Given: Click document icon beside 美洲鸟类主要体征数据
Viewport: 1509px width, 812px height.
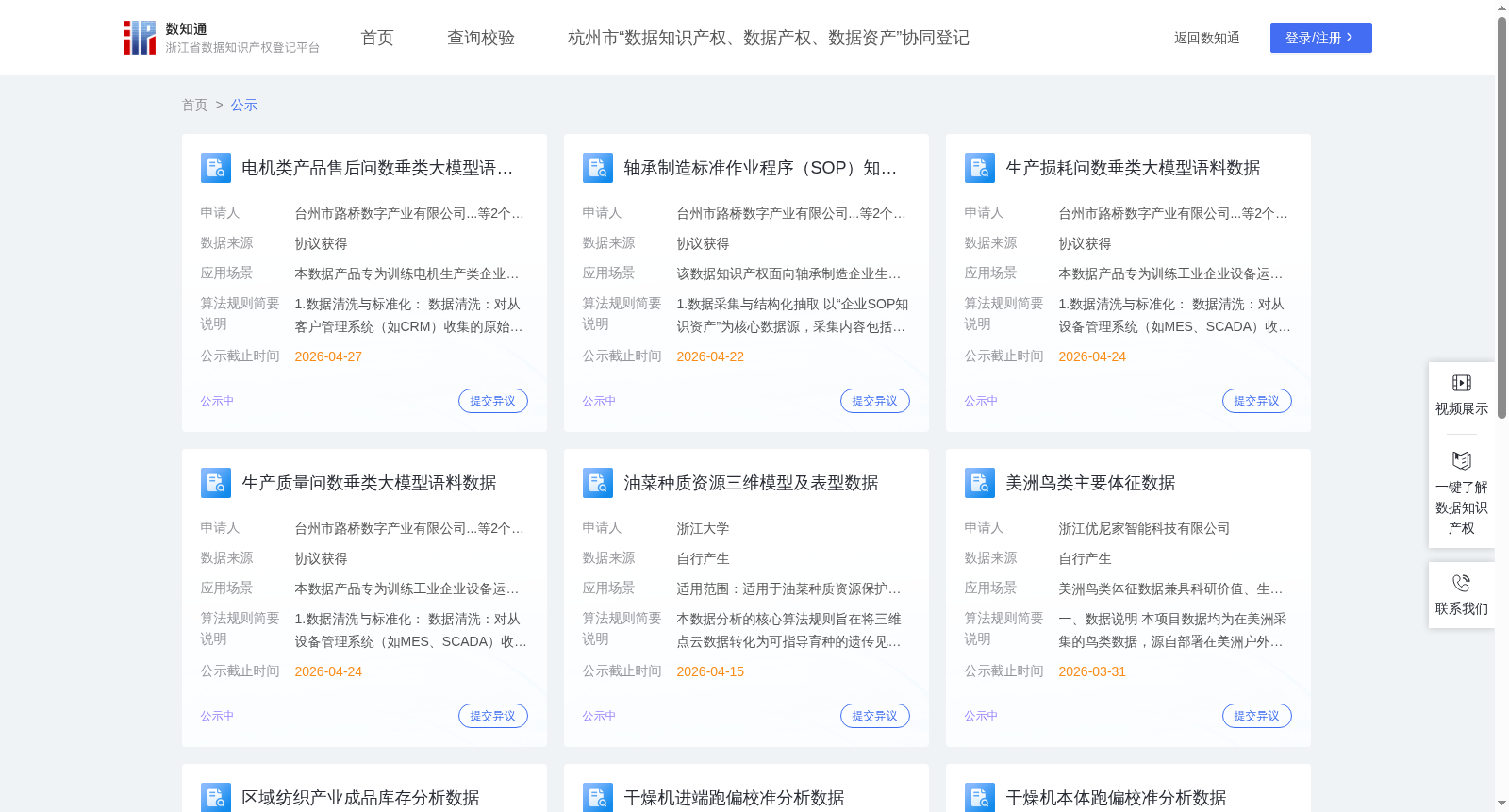Looking at the screenshot, I should (980, 483).
